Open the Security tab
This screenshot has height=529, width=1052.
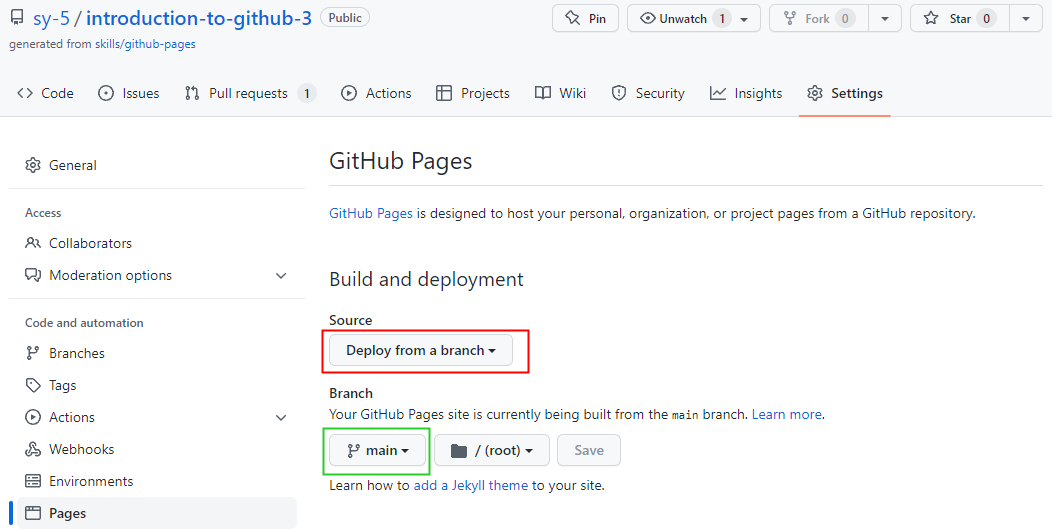pos(648,93)
